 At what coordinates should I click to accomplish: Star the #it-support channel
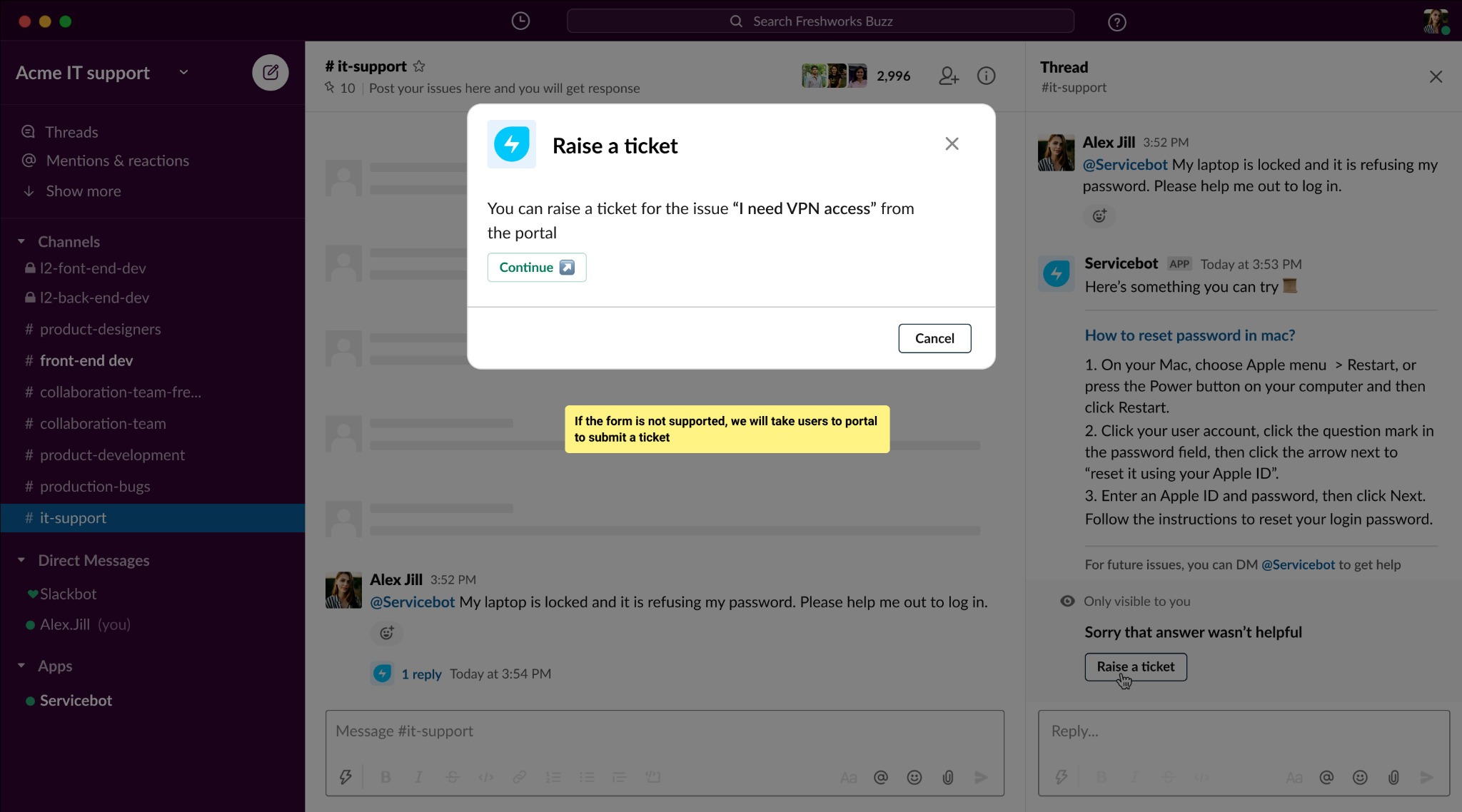[x=419, y=66]
